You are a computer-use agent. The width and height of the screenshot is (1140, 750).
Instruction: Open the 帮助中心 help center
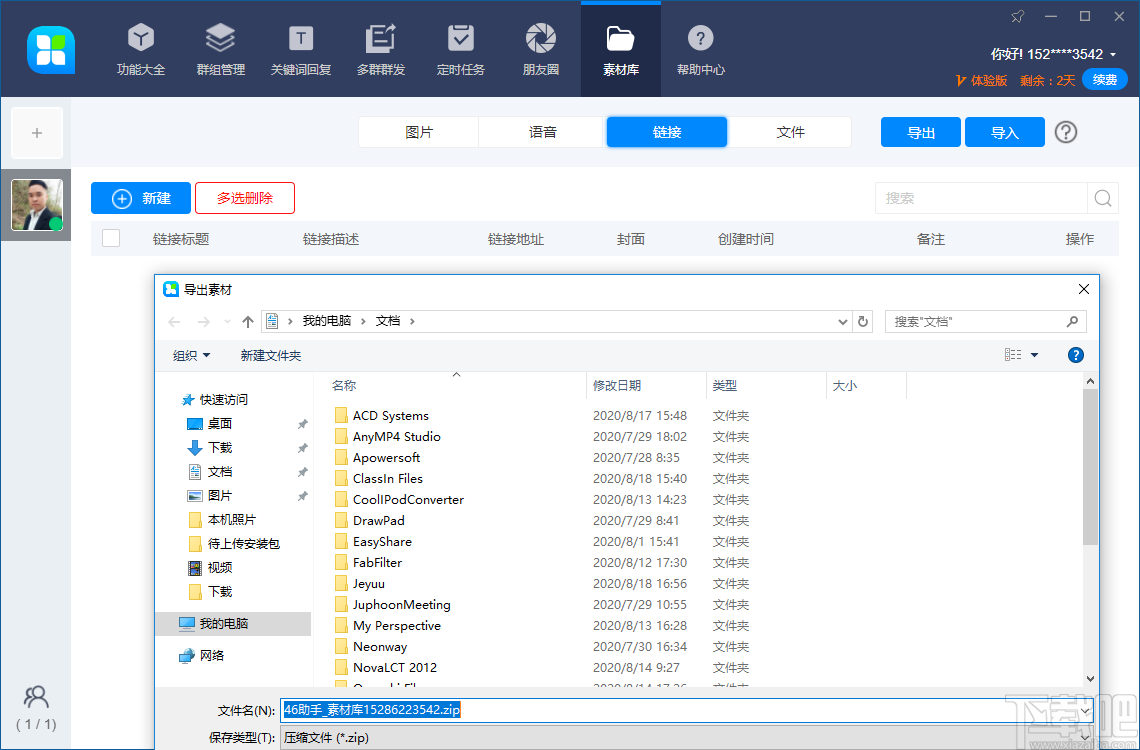pyautogui.click(x=701, y=49)
